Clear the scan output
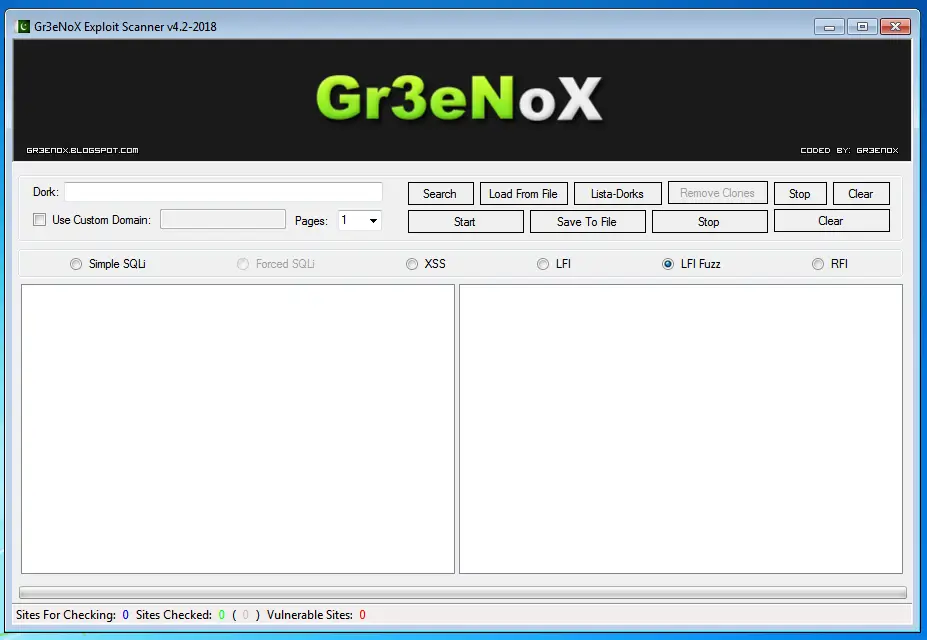Screen dimensions: 927x640 coord(831,221)
